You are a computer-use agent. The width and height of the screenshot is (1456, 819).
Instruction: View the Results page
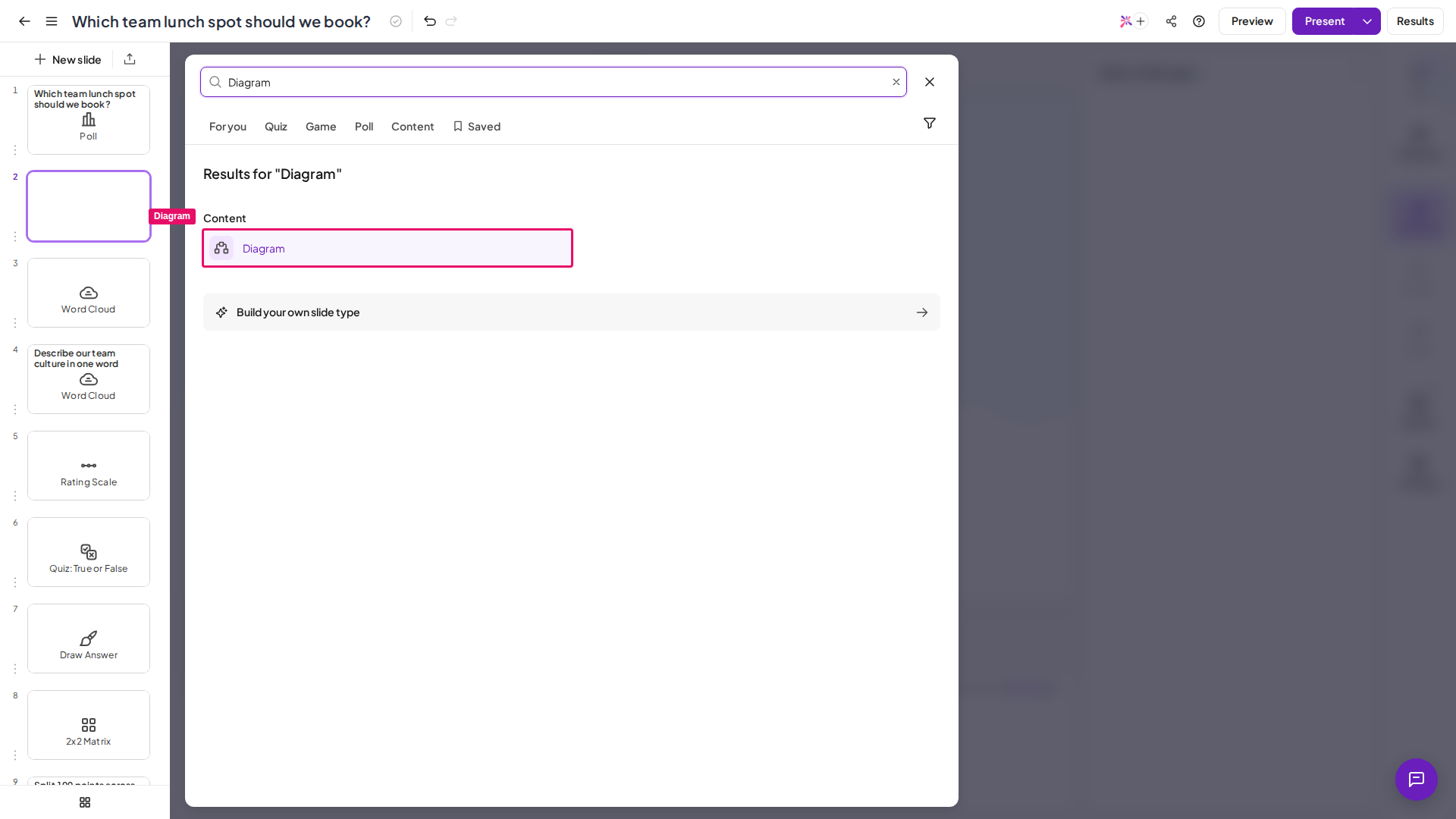(1415, 21)
